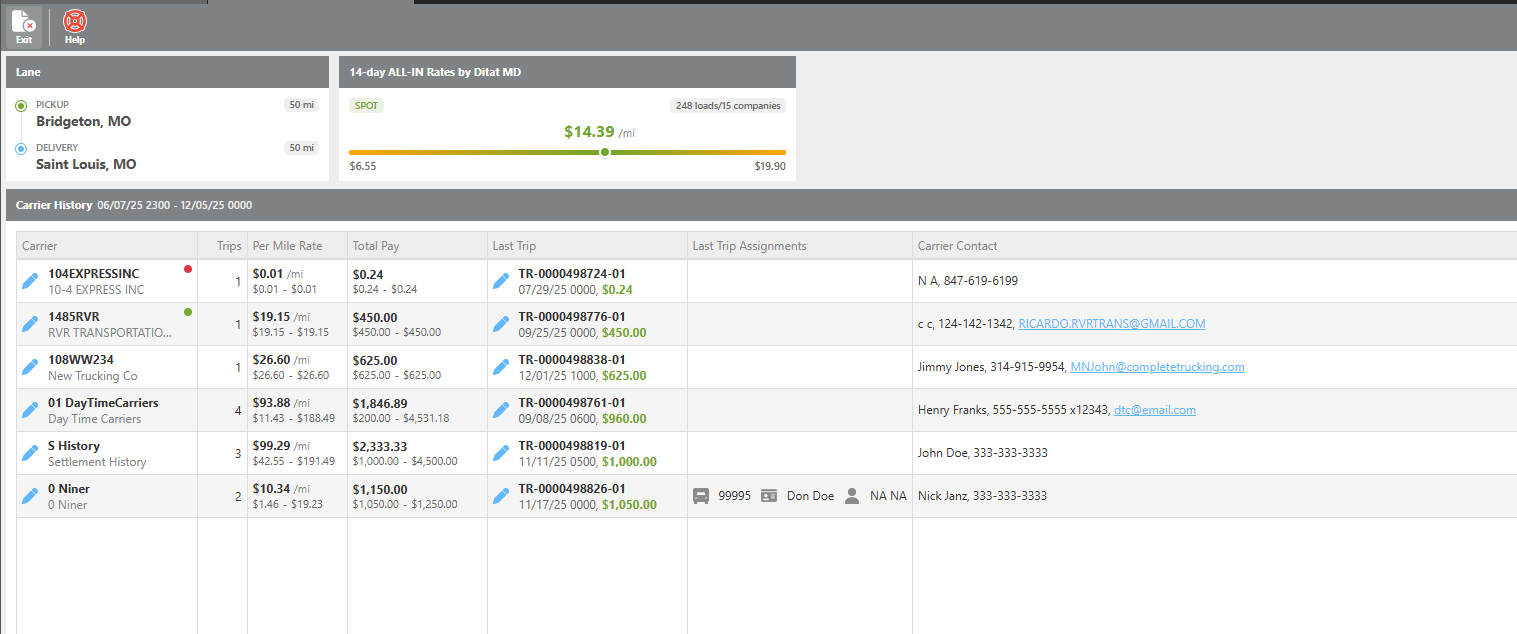This screenshot has width=1517, height=634.
Task: Edit carrier 104EXPRESSINC pencil icon
Action: coord(31,282)
